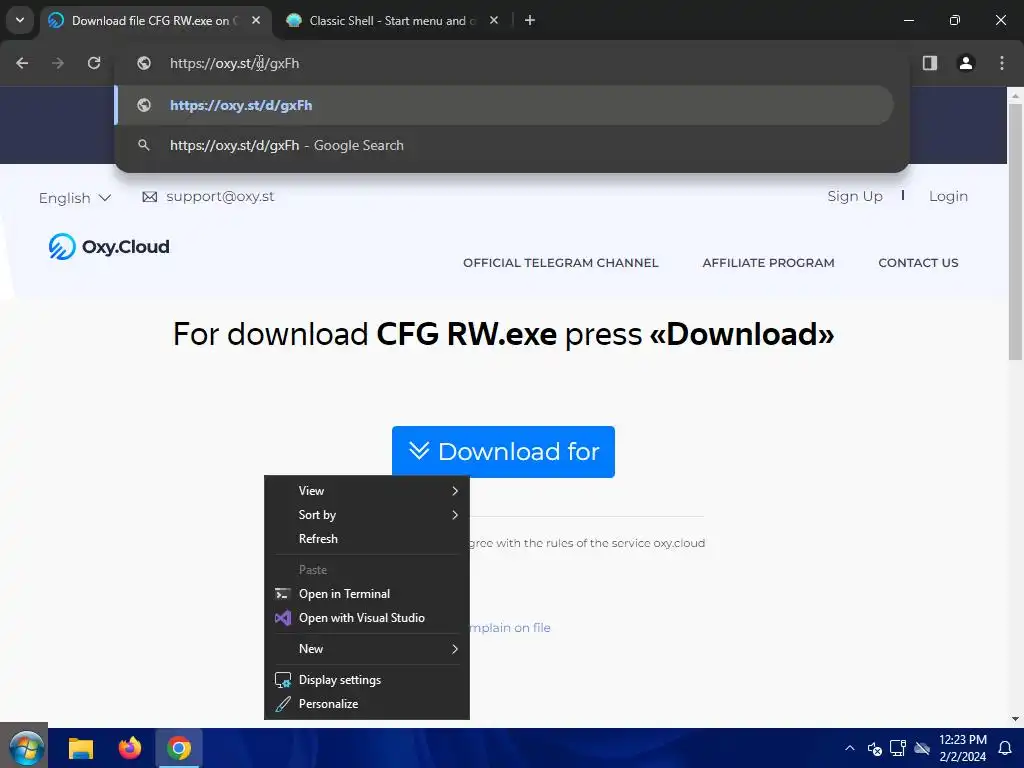Open the Windows Start button
The image size is (1024, 768).
(24, 748)
